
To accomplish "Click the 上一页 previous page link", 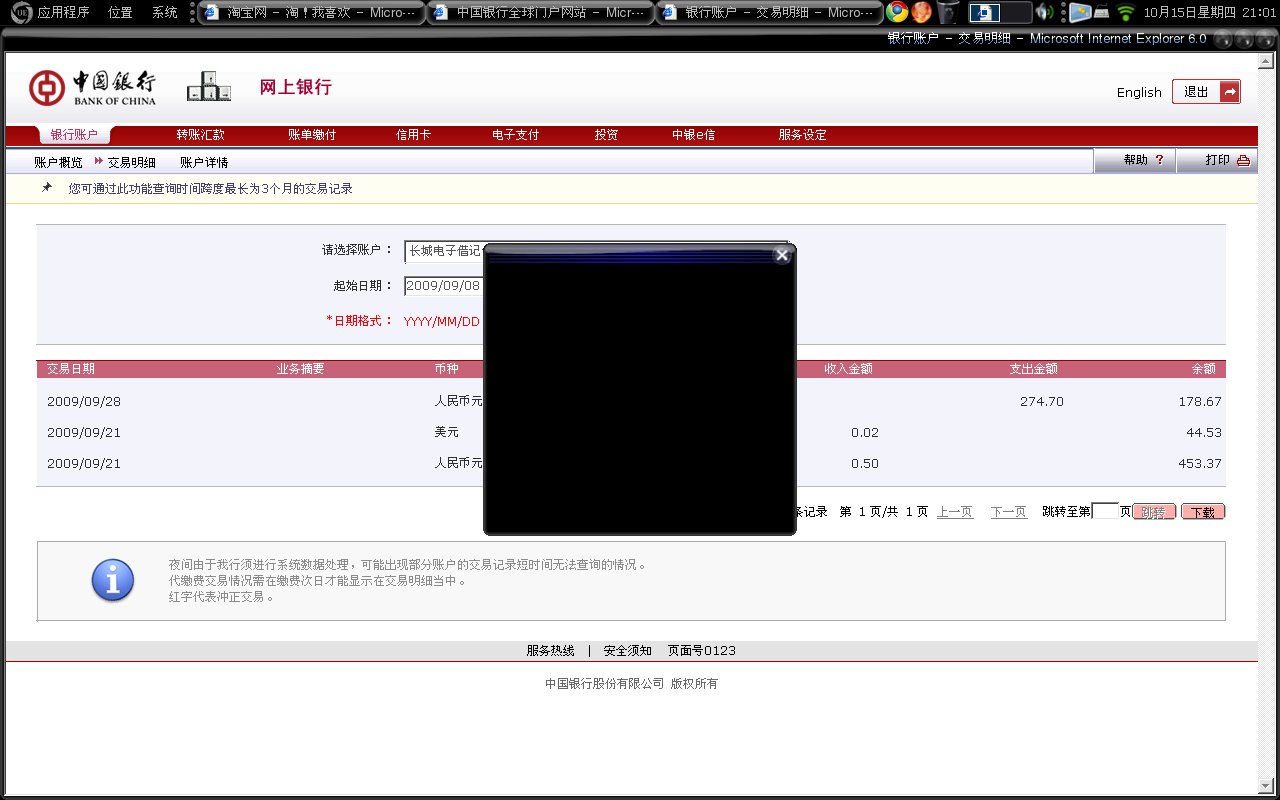I will pos(954,512).
